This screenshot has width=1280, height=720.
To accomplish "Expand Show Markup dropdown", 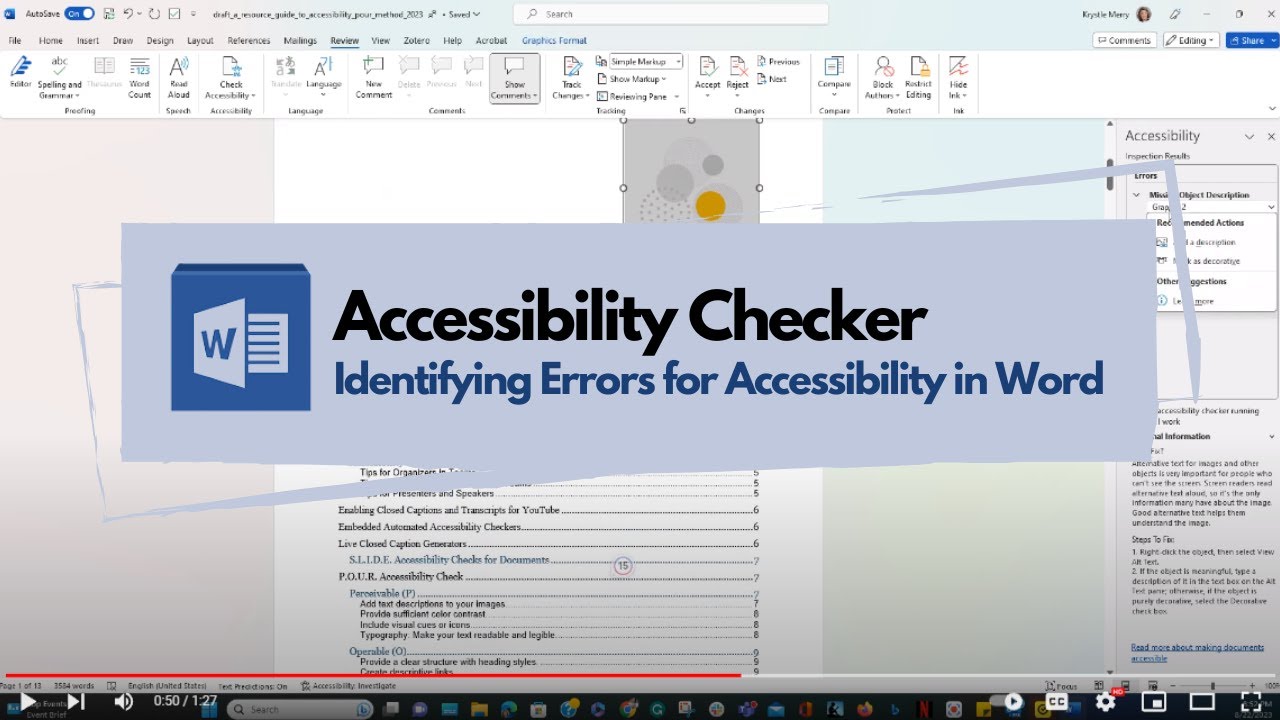I will point(634,79).
